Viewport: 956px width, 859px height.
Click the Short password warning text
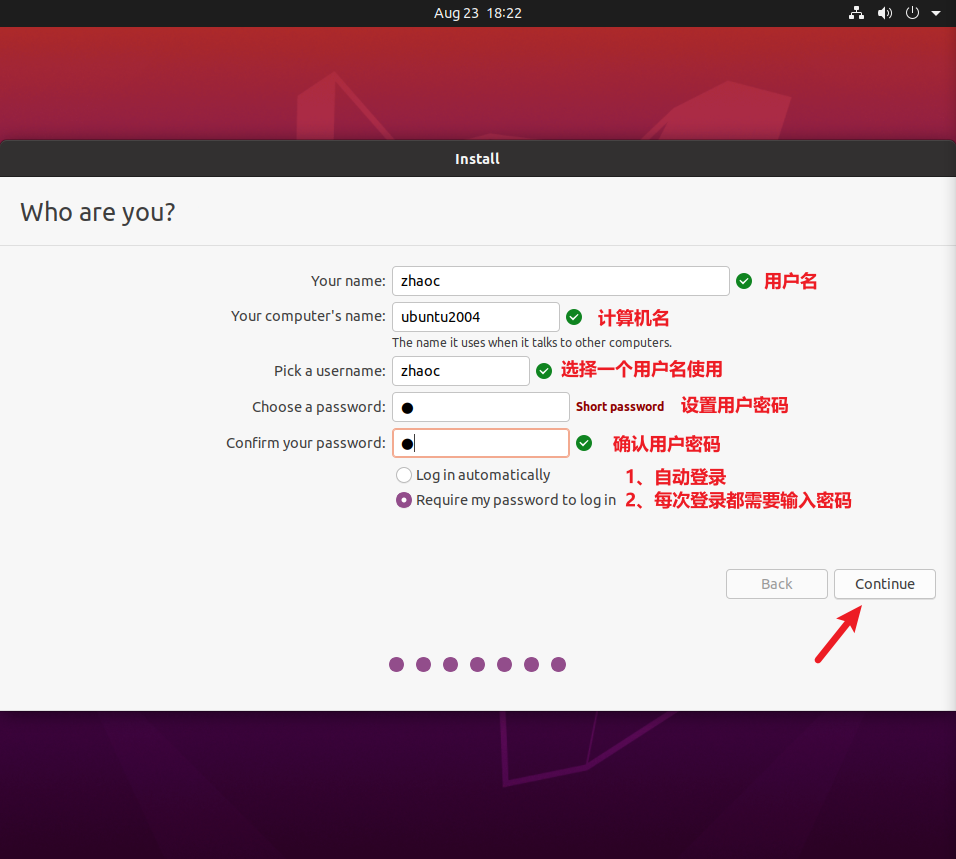click(619, 407)
